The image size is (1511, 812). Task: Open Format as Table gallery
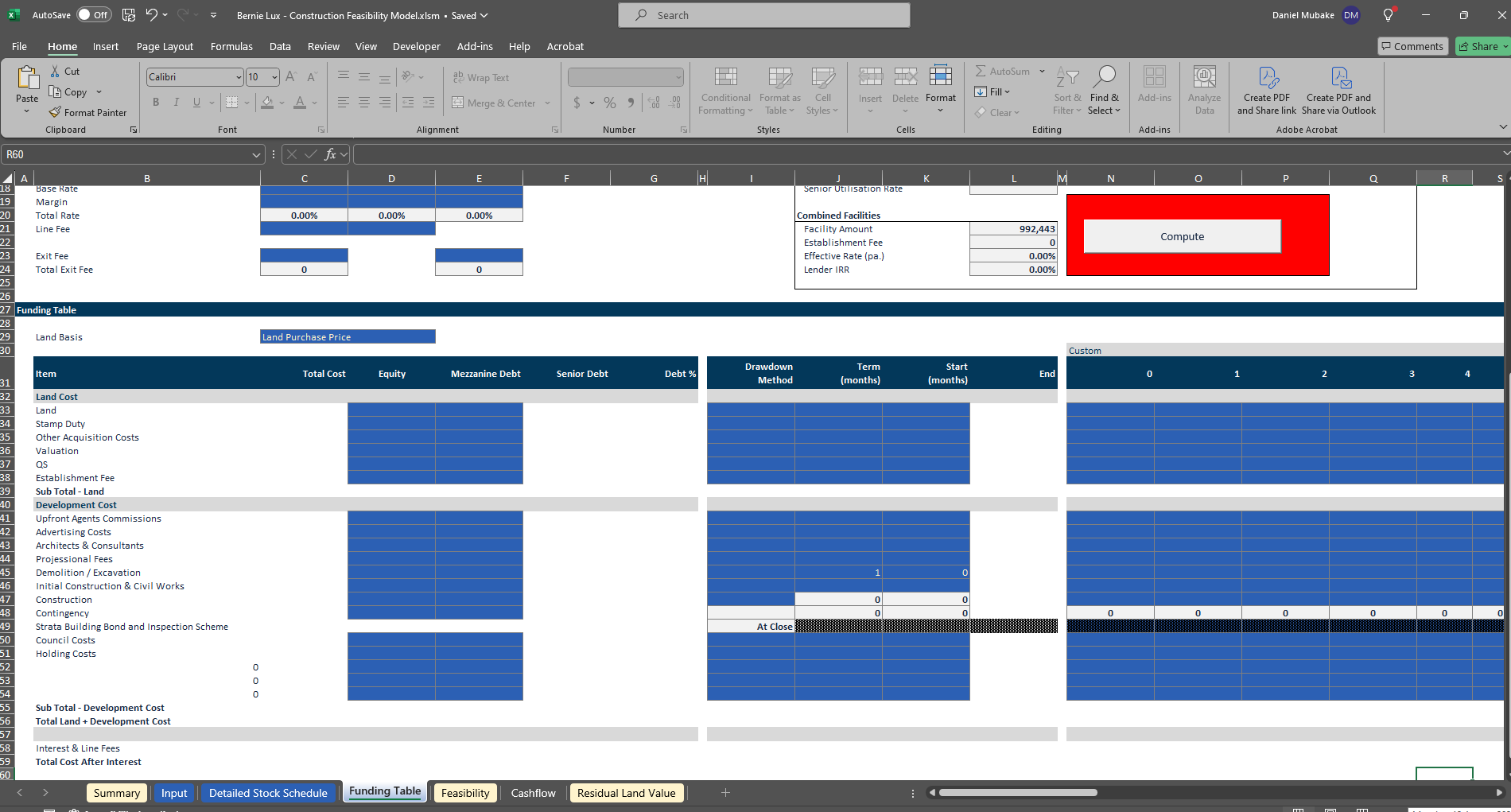pos(779,91)
